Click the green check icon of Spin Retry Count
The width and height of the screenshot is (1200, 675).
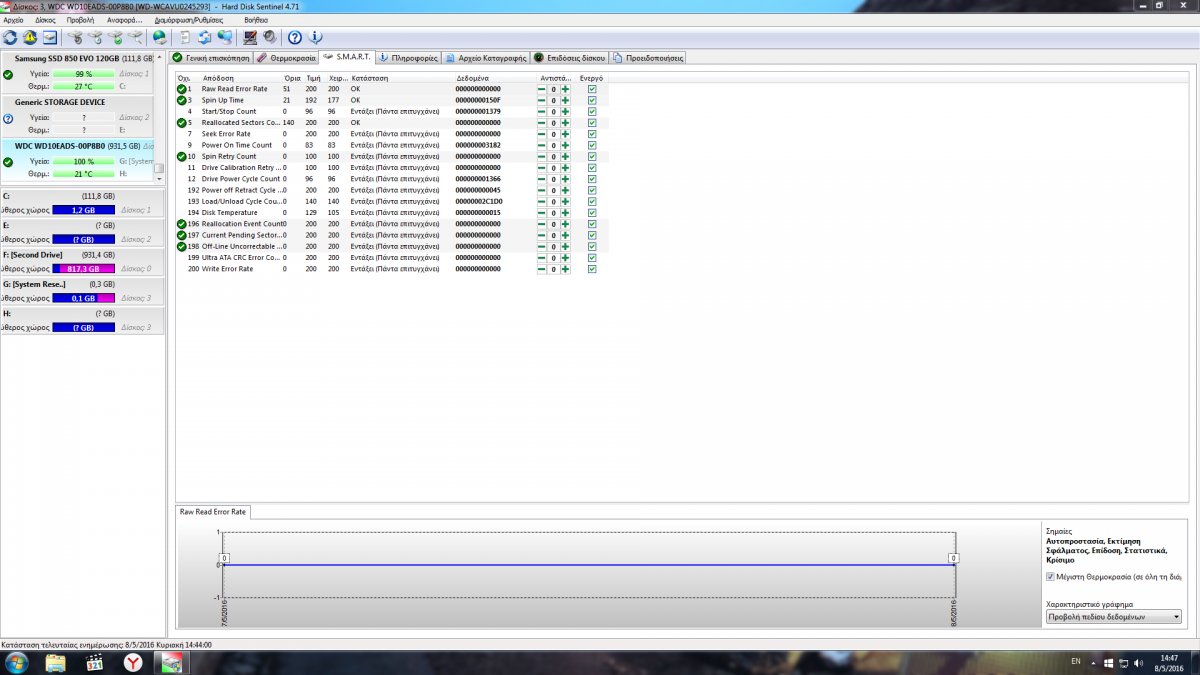click(x=182, y=156)
